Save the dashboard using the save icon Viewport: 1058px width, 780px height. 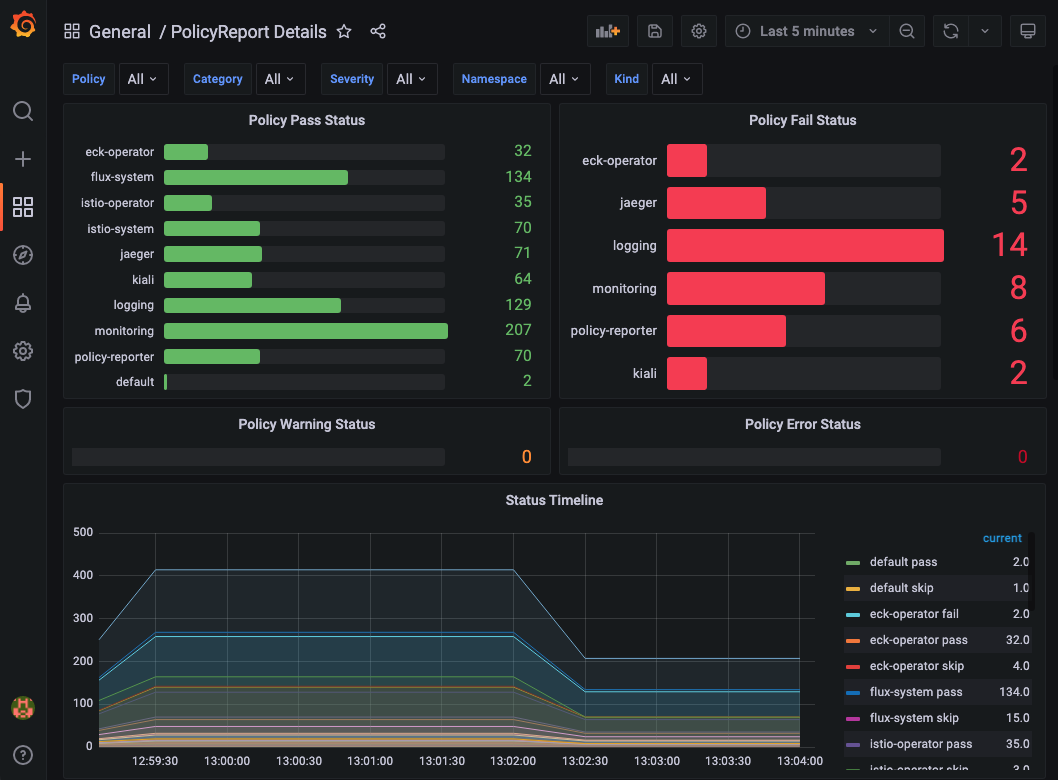point(654,30)
